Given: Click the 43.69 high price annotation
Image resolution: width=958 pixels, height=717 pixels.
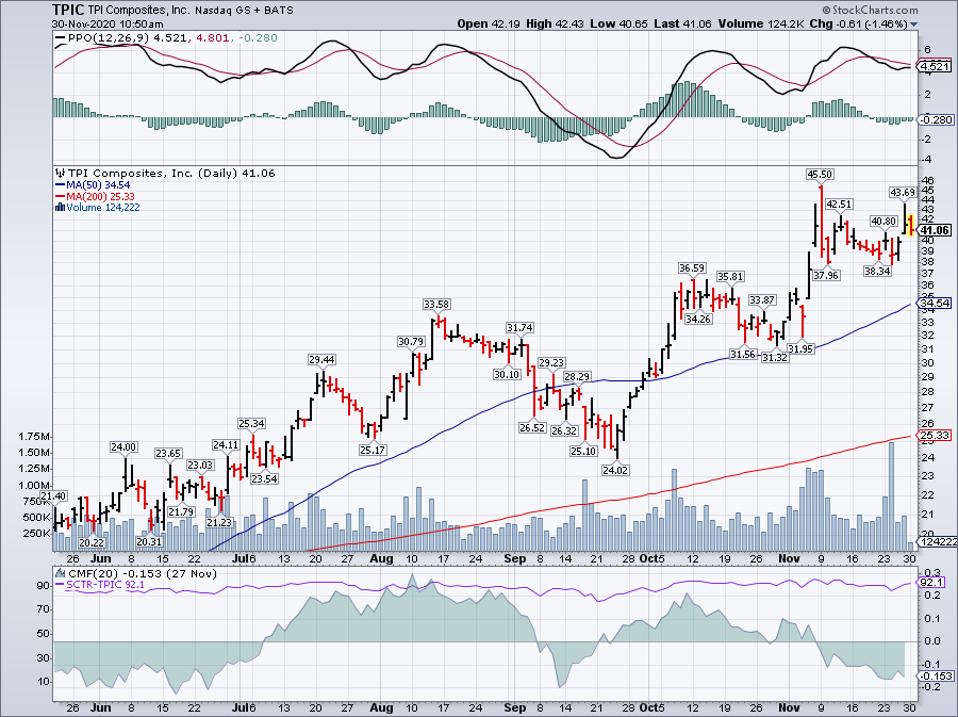Looking at the screenshot, I should [902, 192].
